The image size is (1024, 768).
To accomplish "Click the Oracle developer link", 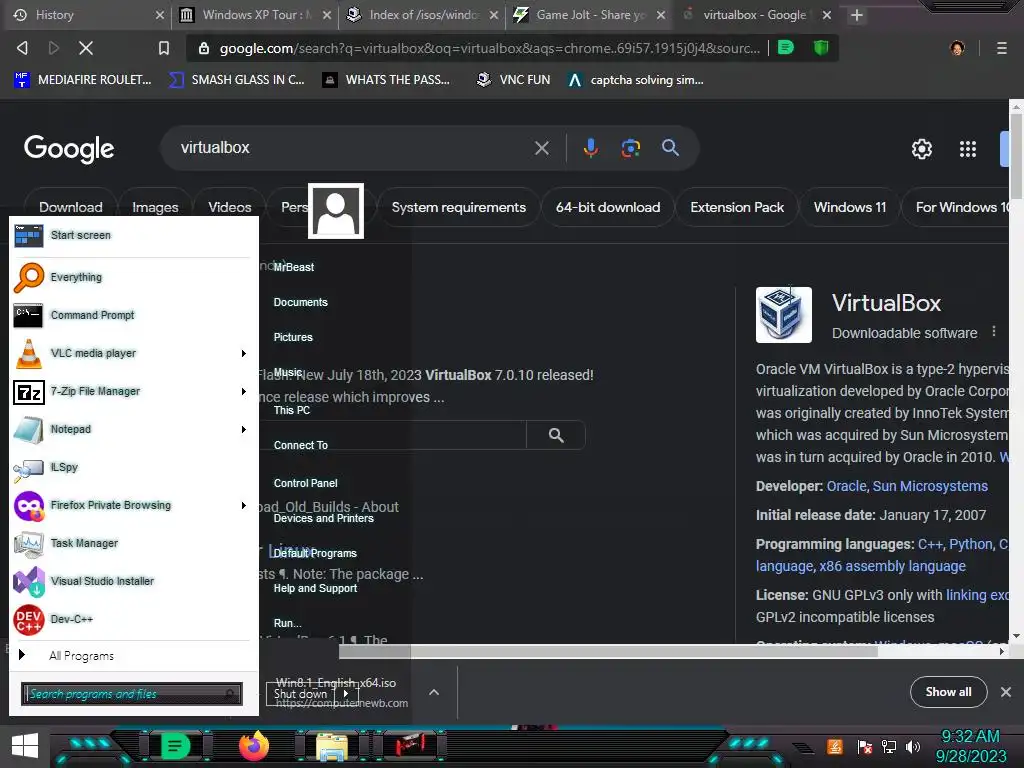I will (x=846, y=487).
